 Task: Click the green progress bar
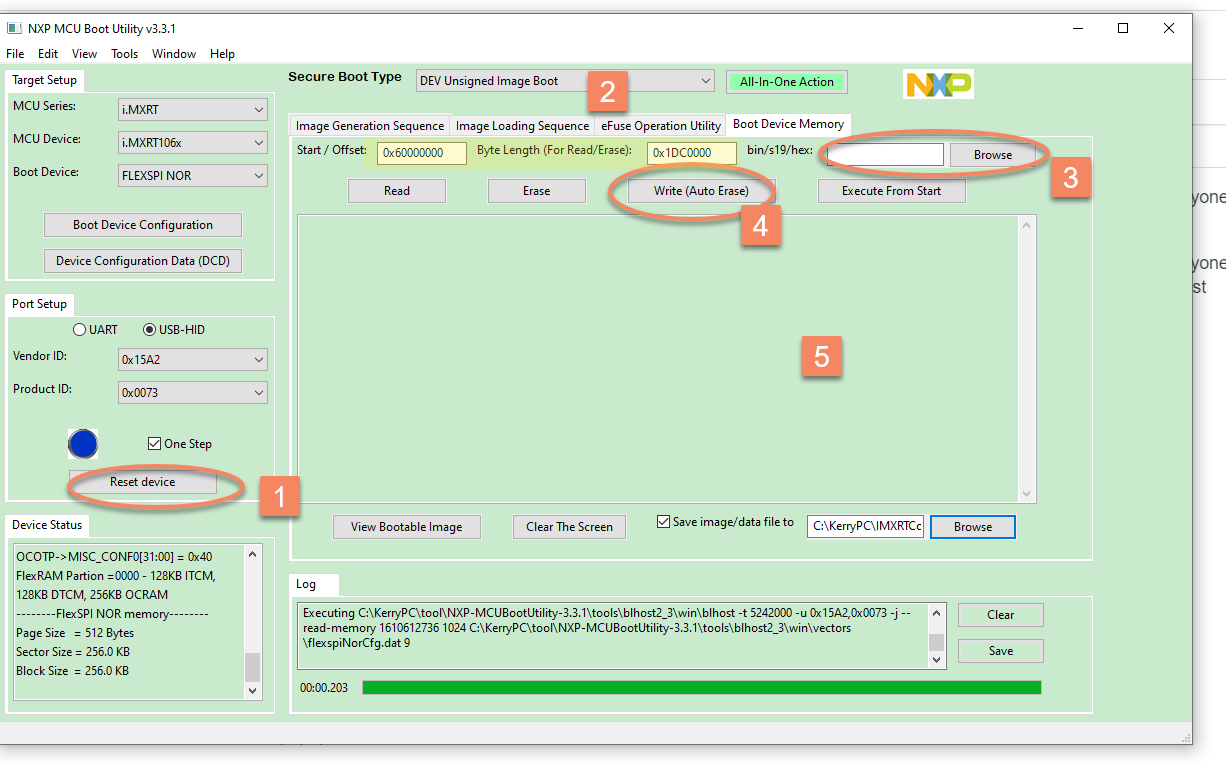click(700, 687)
